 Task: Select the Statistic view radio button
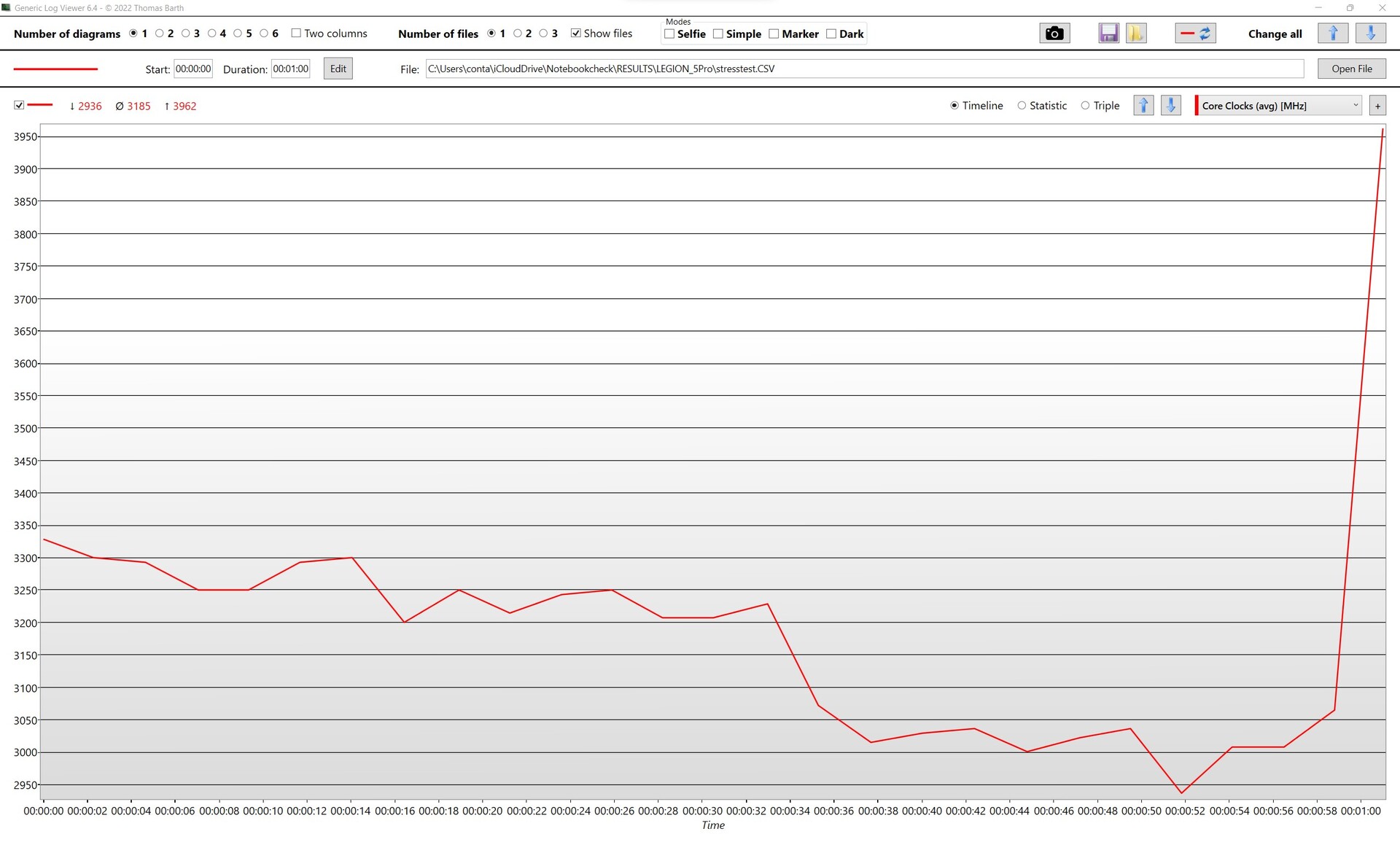[x=1022, y=106]
